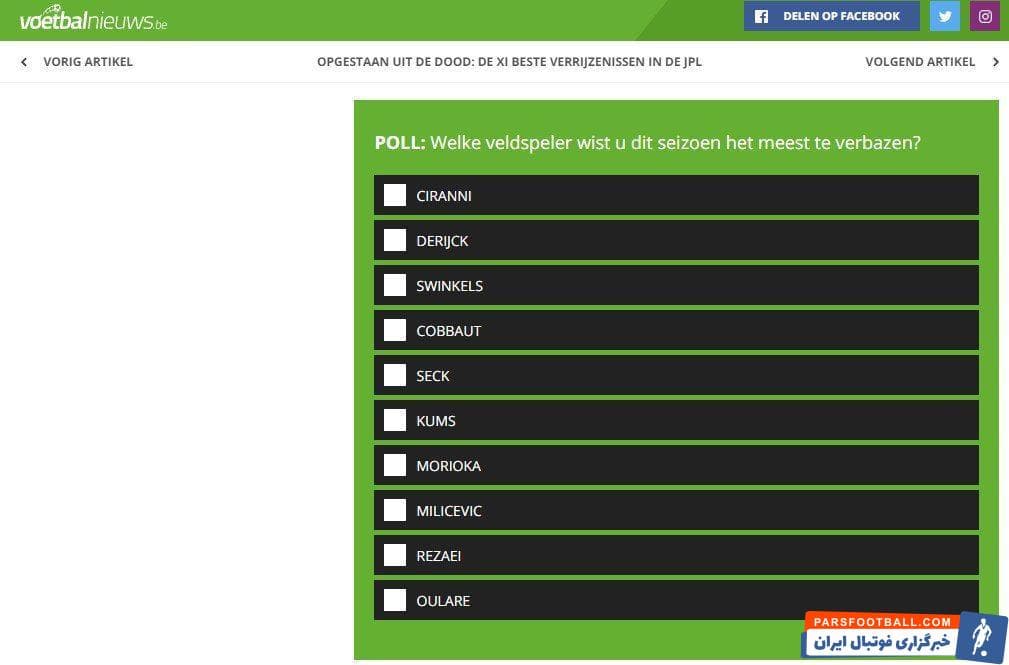Click the voetbalnieuws.be logo

(x=93, y=20)
